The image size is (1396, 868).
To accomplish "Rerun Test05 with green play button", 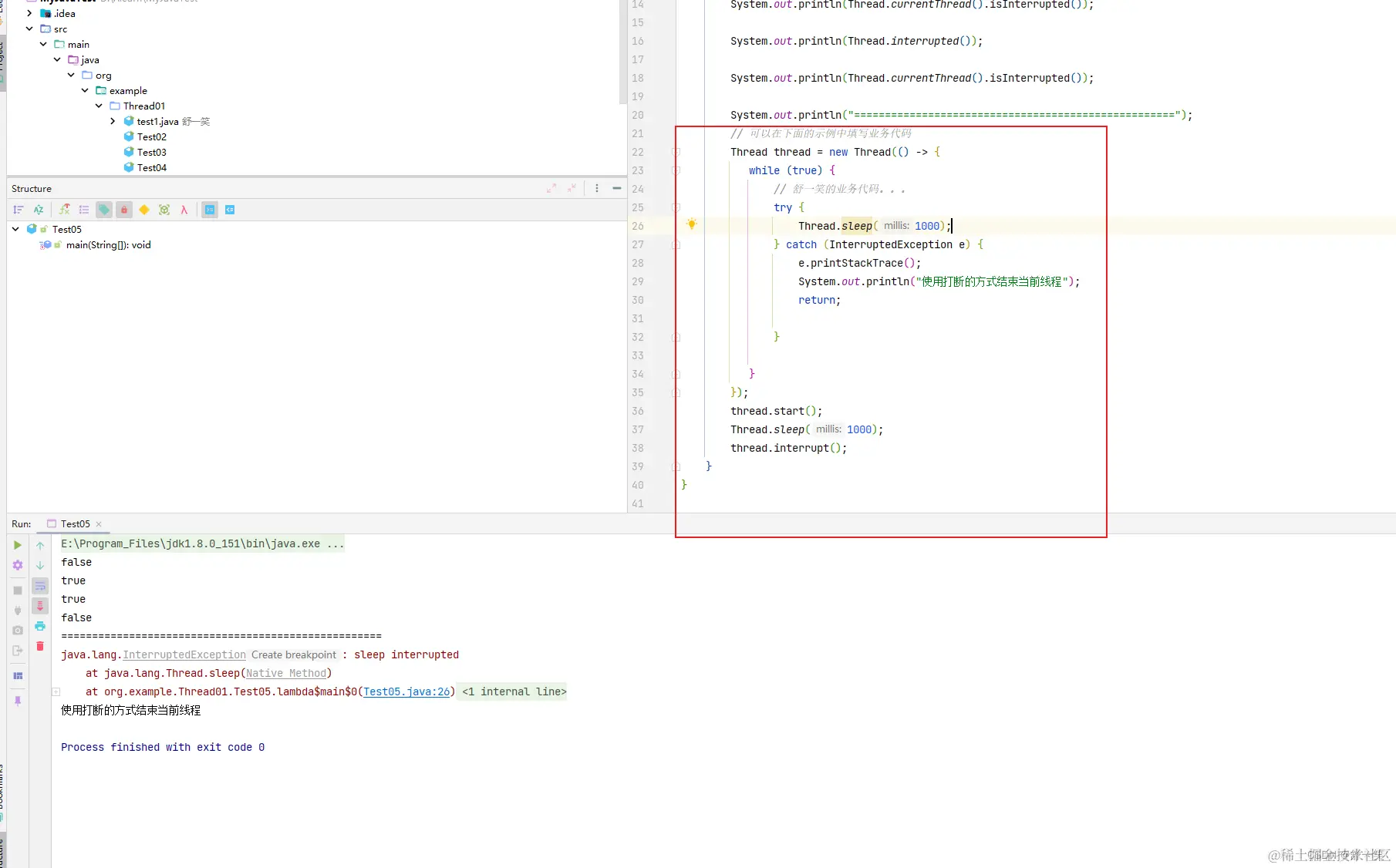I will tap(18, 545).
